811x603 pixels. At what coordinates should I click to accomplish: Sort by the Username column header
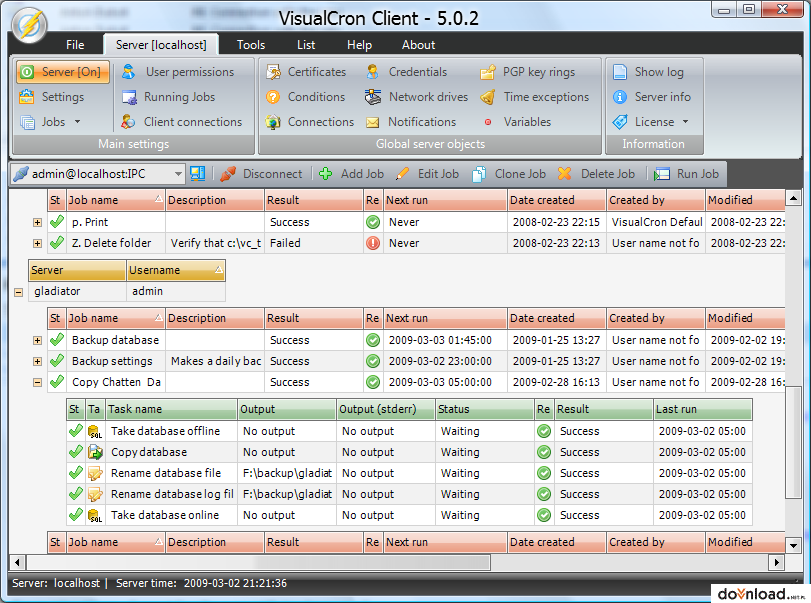(176, 270)
